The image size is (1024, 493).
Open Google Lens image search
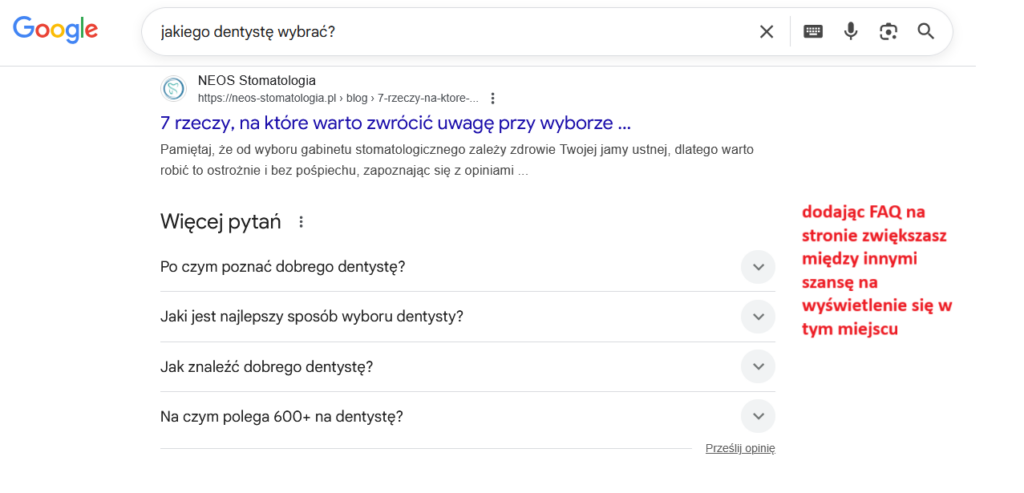point(888,32)
